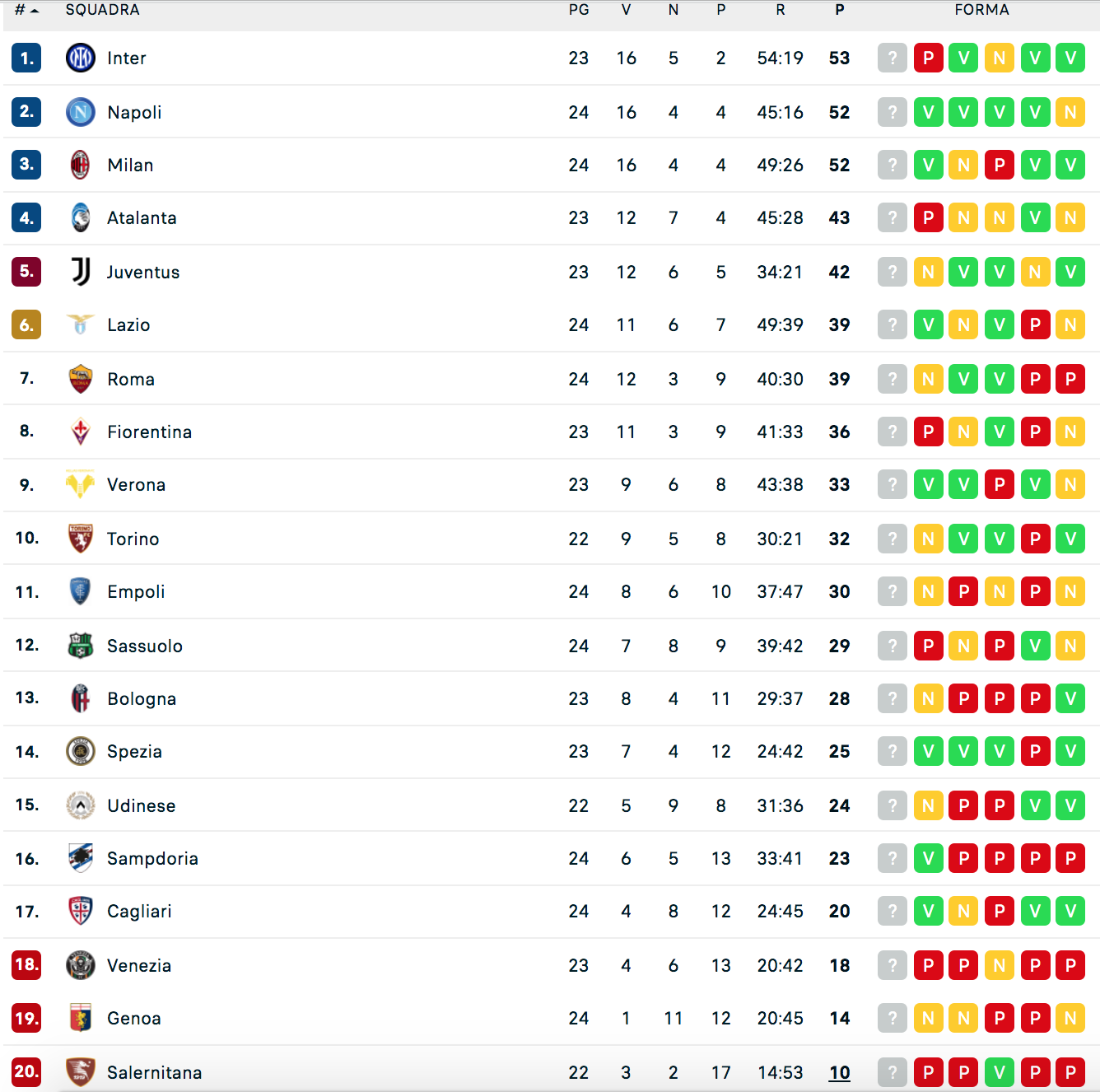Viewport: 1100px width, 1092px height.
Task: Sort by the PG column header
Action: (579, 10)
